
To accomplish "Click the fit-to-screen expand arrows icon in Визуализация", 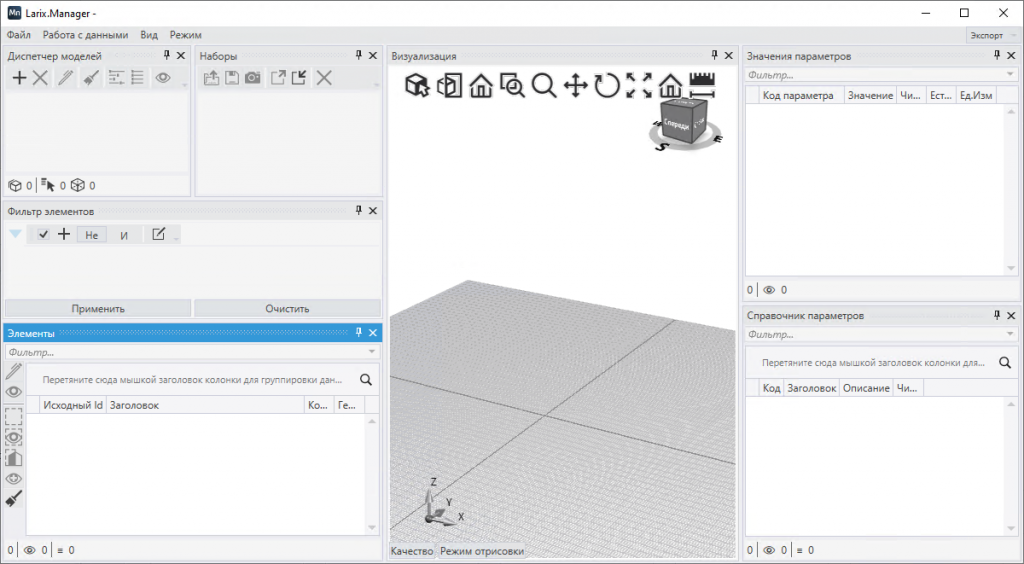I will click(x=638, y=86).
